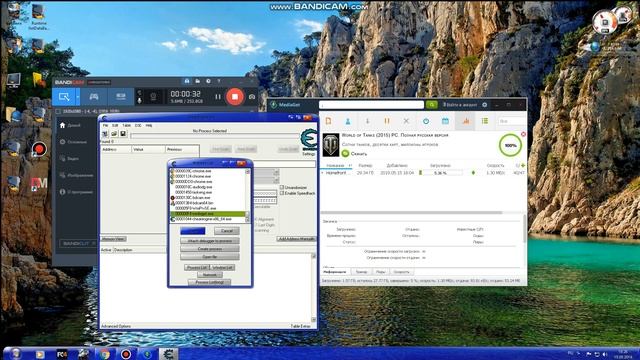Open Bandicam's output folder icon
The height and width of the screenshot is (360, 640).
tap(197, 81)
